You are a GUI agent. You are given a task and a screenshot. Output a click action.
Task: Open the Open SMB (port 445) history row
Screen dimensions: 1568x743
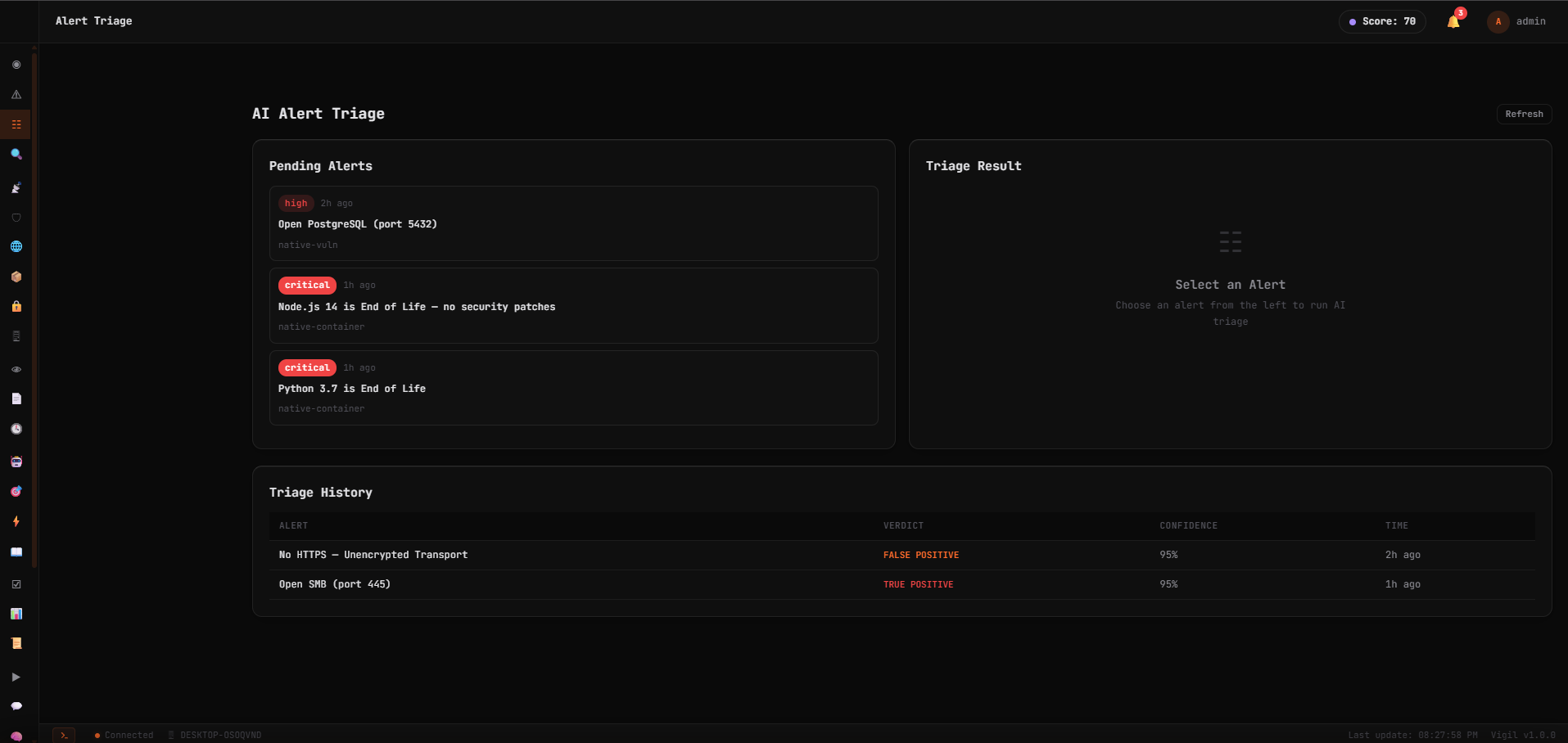click(901, 584)
